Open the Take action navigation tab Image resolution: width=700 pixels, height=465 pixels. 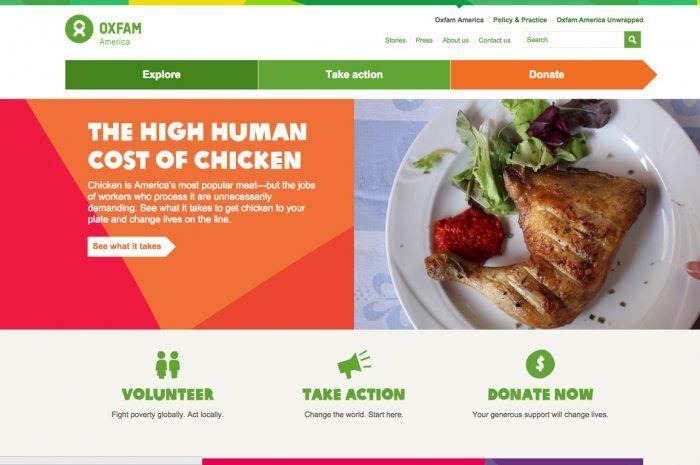[x=354, y=75]
